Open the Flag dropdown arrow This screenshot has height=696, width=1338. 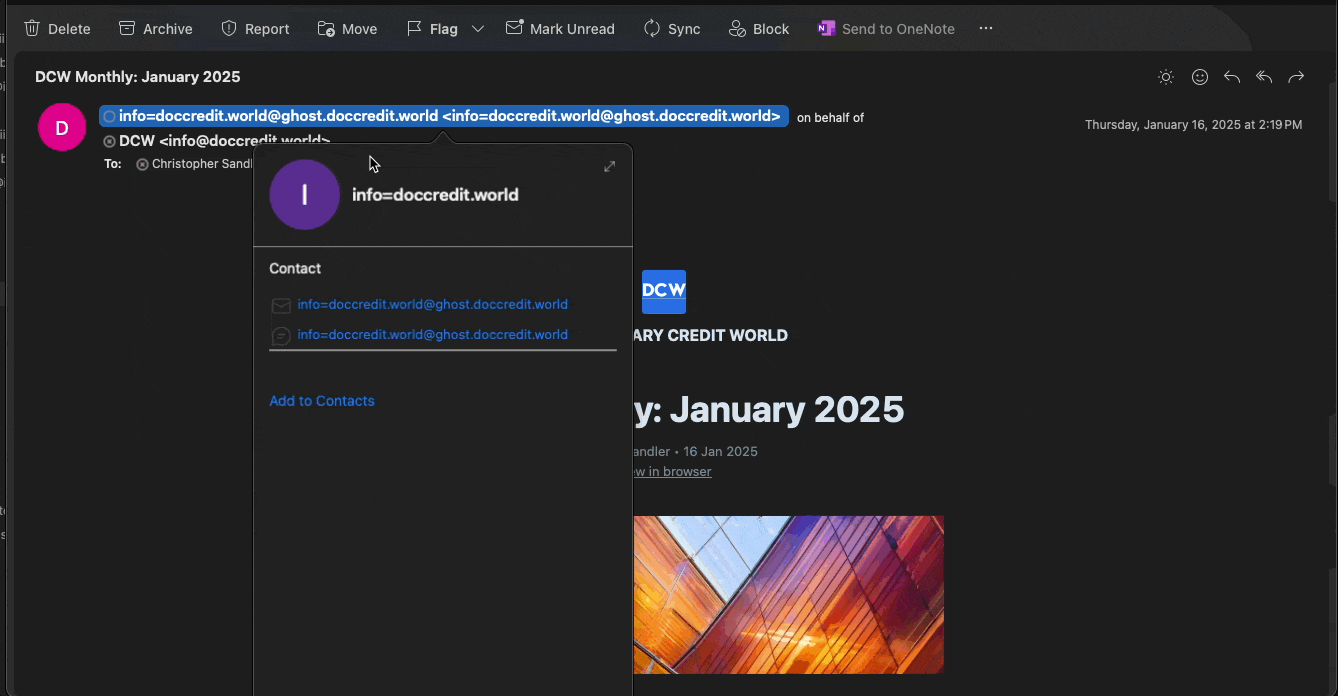pyautogui.click(x=478, y=29)
